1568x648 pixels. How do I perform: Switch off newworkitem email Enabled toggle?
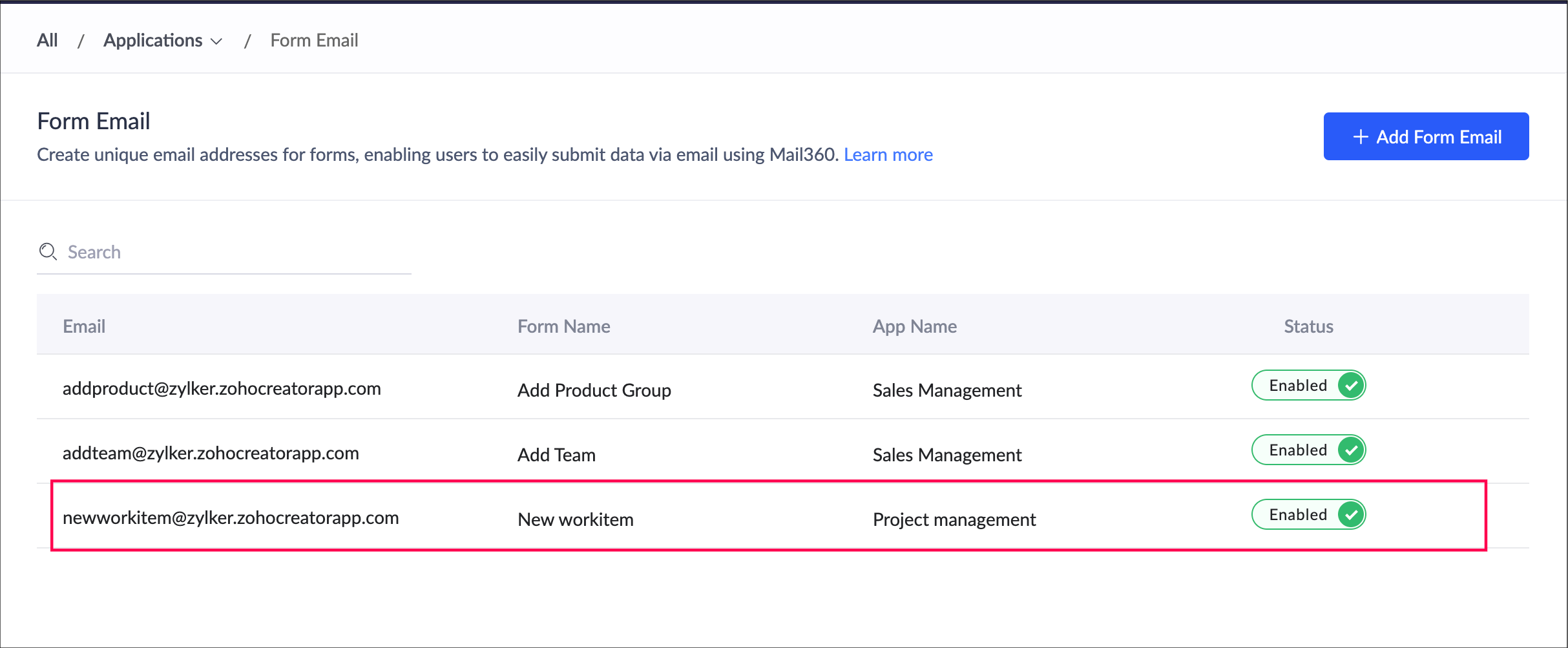[1308, 515]
